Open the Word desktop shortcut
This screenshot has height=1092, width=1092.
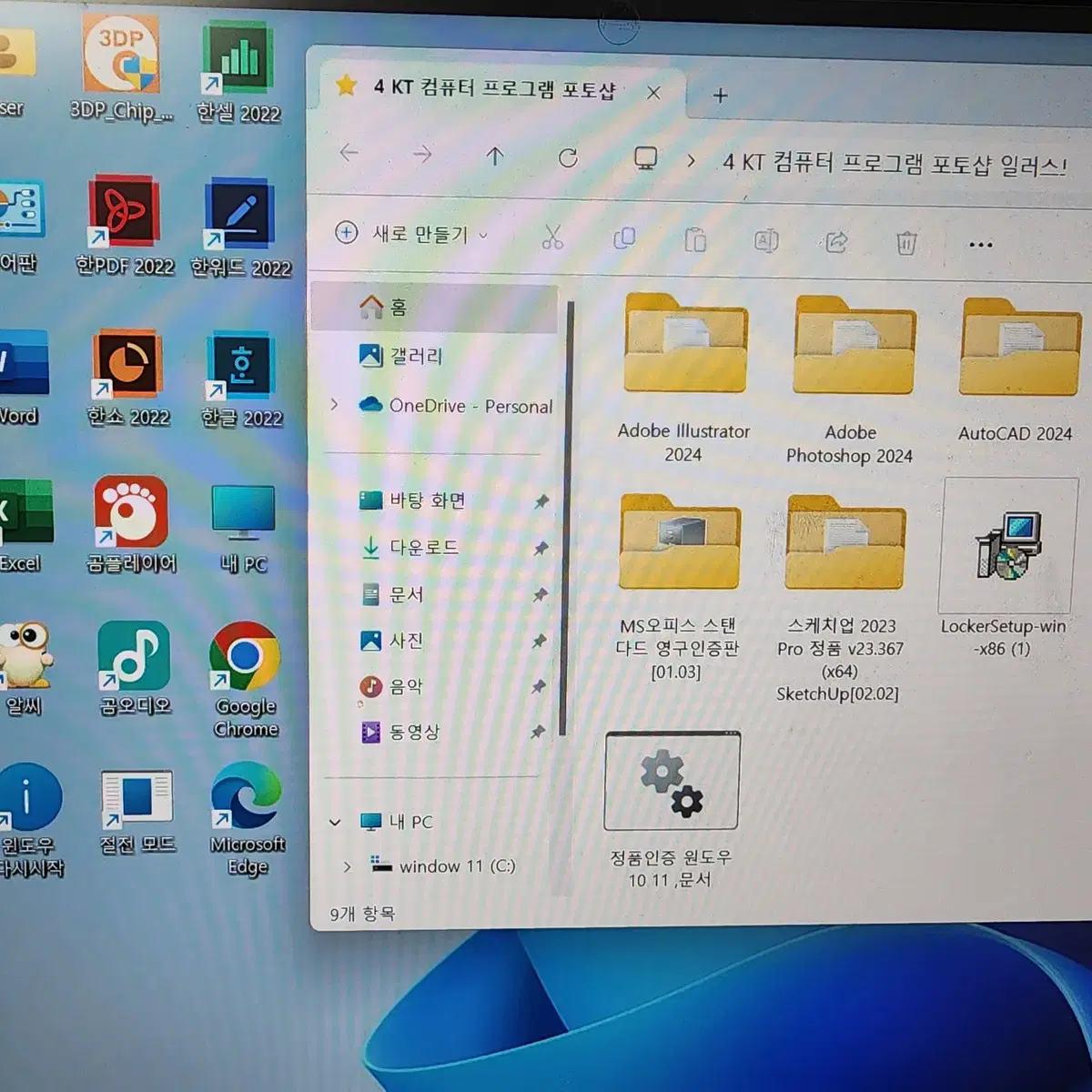[x=22, y=378]
